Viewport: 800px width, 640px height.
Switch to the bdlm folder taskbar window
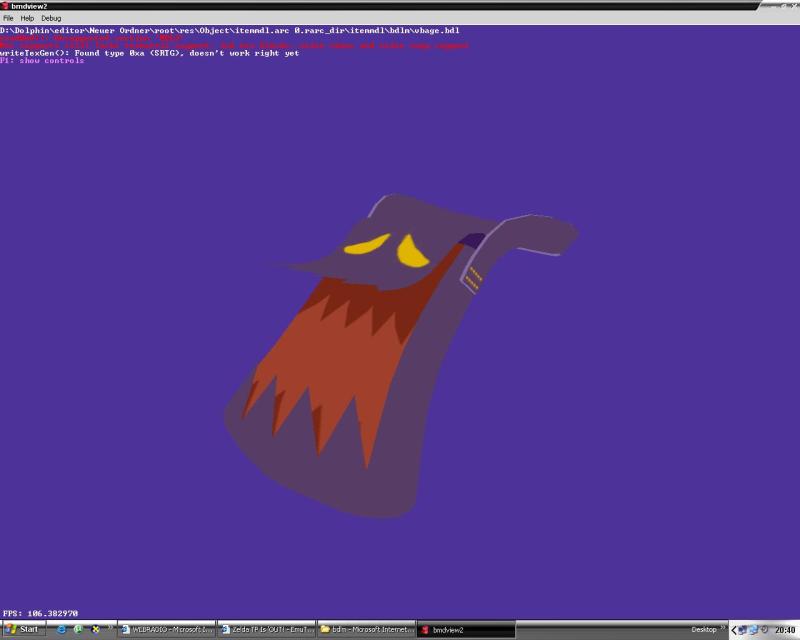(366, 630)
